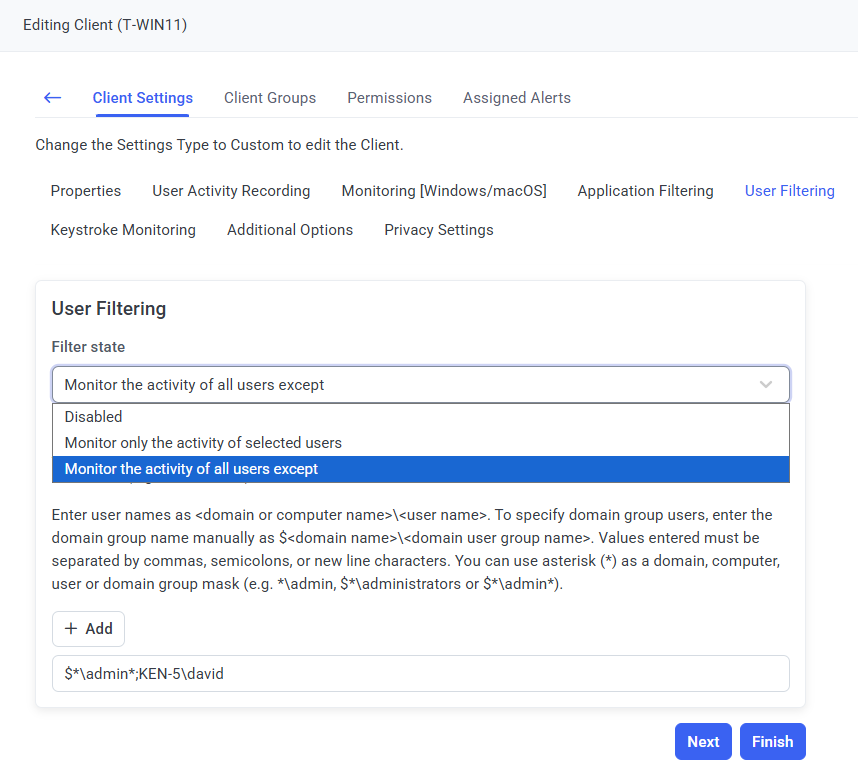Click the Add button with plus icon
This screenshot has height=774, width=858.
[x=88, y=629]
